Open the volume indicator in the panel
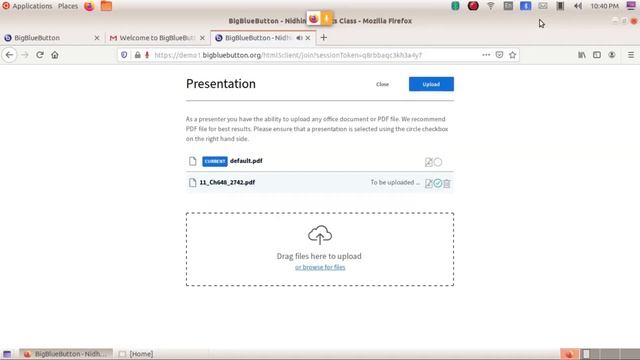 pyautogui.click(x=578, y=6)
